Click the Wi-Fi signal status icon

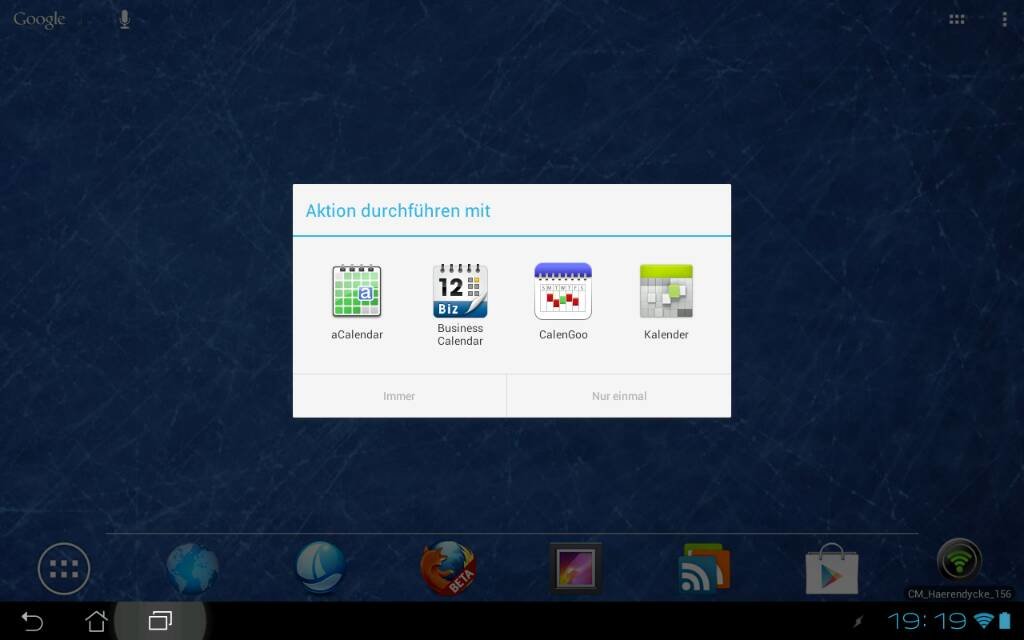pos(983,620)
